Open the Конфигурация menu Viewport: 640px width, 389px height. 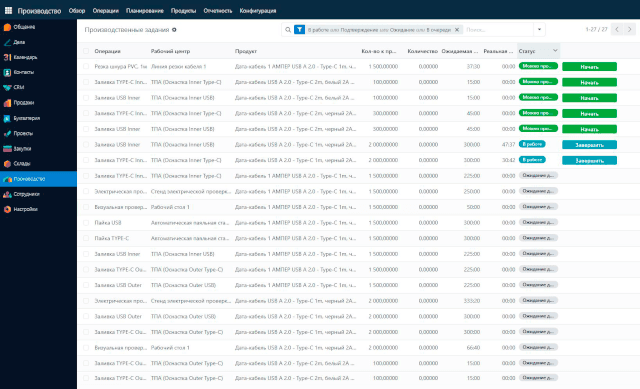258,11
